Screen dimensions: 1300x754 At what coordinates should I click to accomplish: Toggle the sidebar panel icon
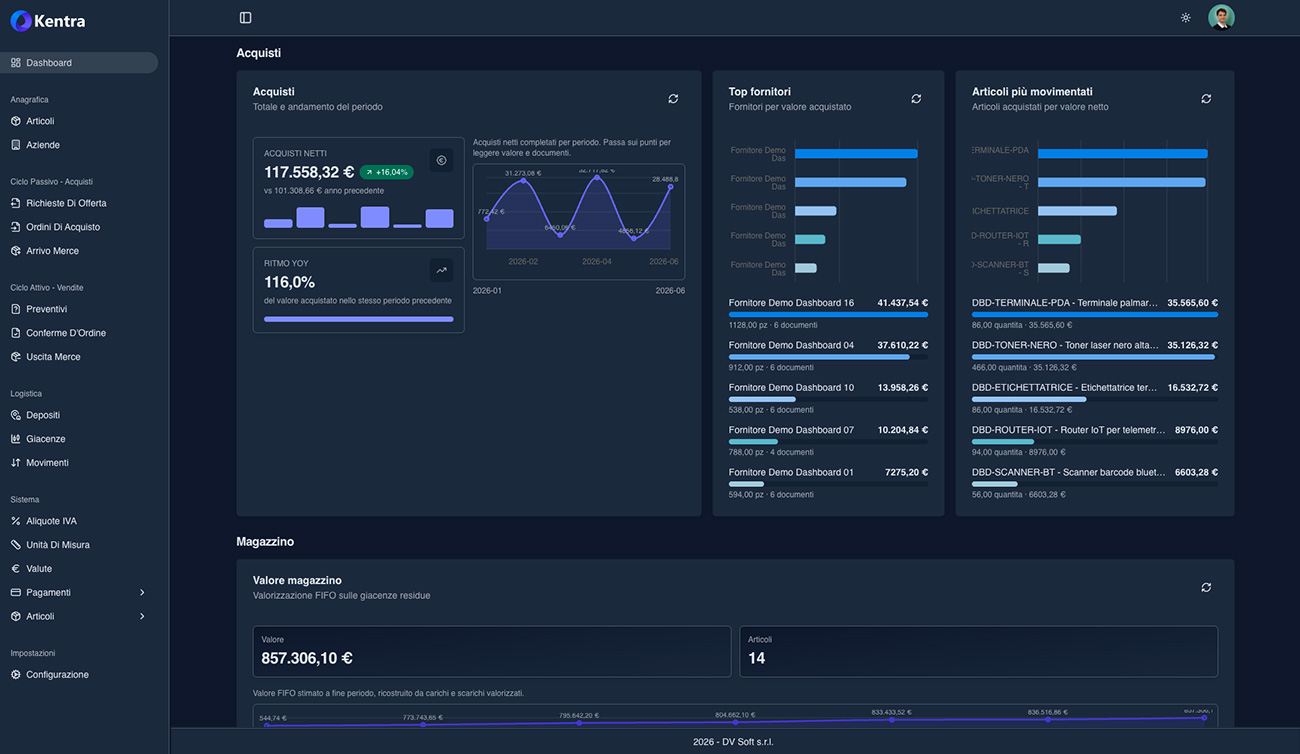coord(246,18)
